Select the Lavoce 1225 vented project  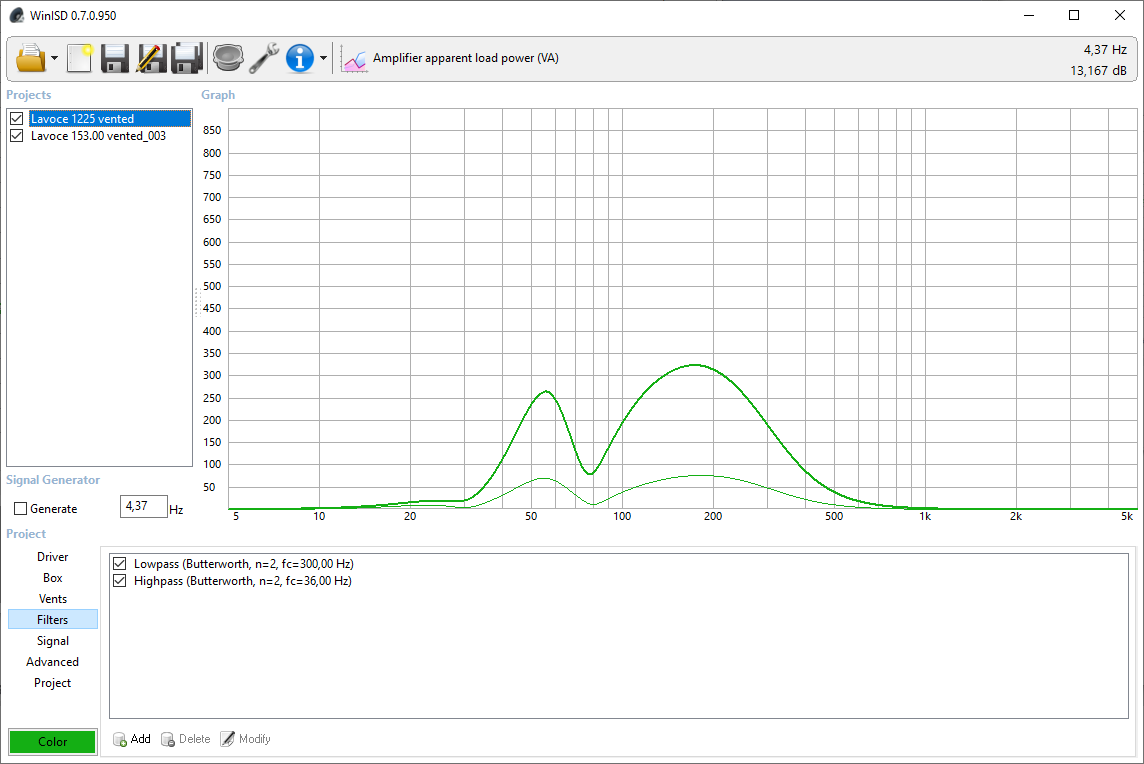coord(109,118)
